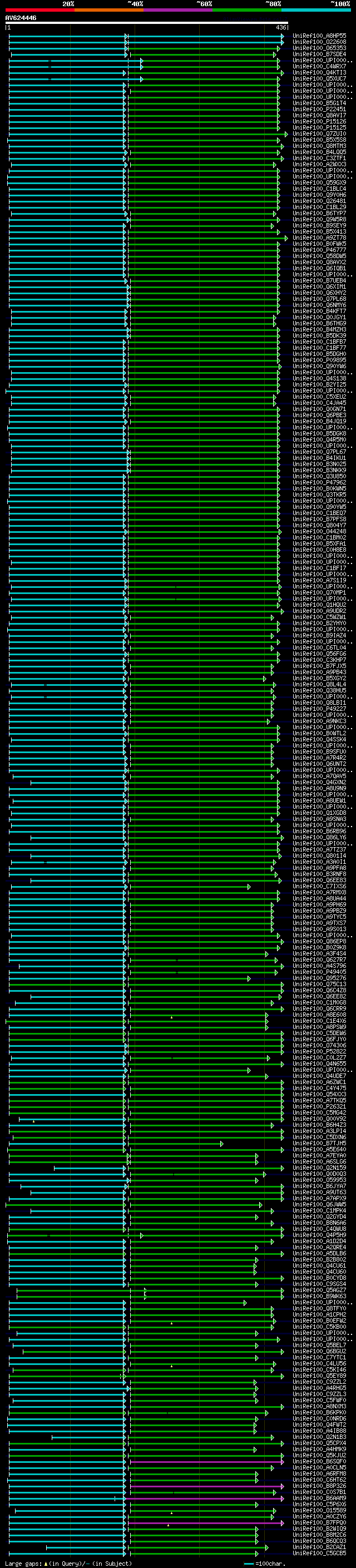Screen dimensions: 356x1568
Task: Select the UniRef100_B5X413 label
Action: pyautogui.click(x=319, y=231)
